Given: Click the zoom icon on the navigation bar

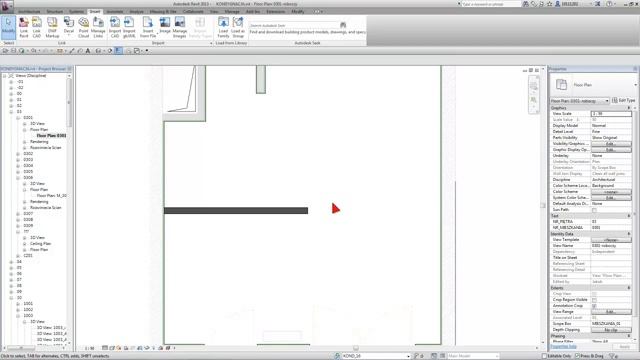Looking at the screenshot, I should click(x=533, y=100).
